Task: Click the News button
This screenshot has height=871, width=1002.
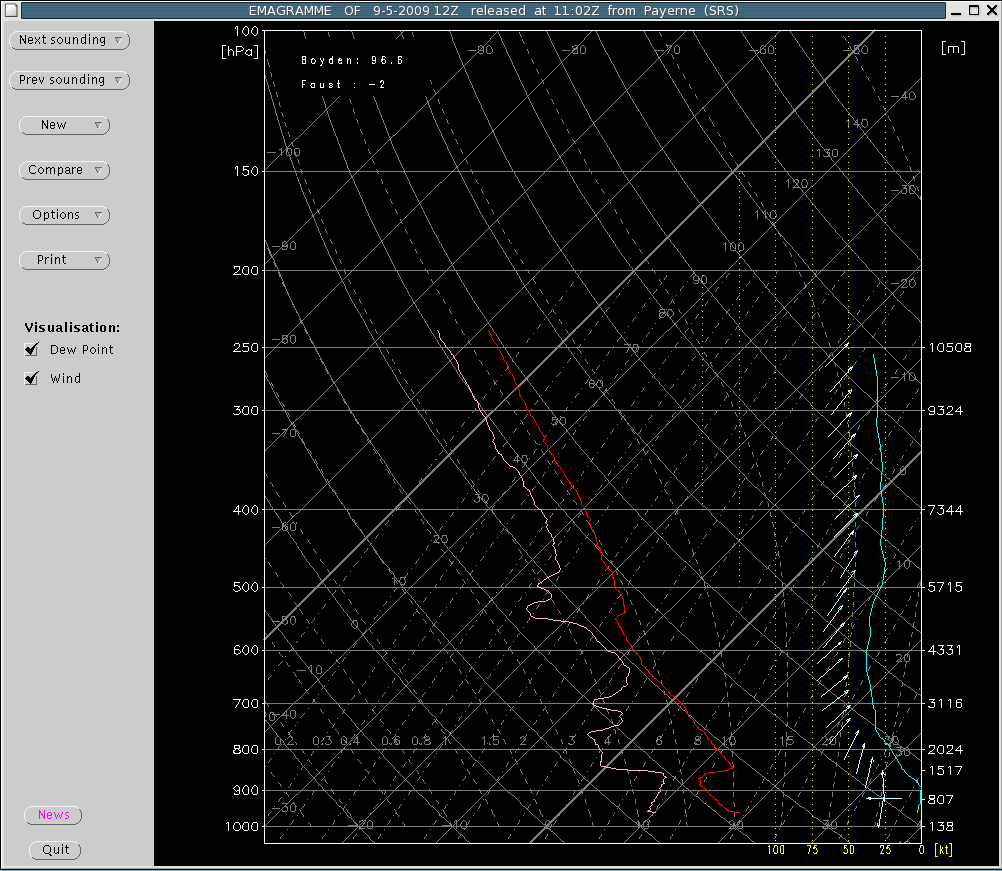Action: [x=53, y=815]
